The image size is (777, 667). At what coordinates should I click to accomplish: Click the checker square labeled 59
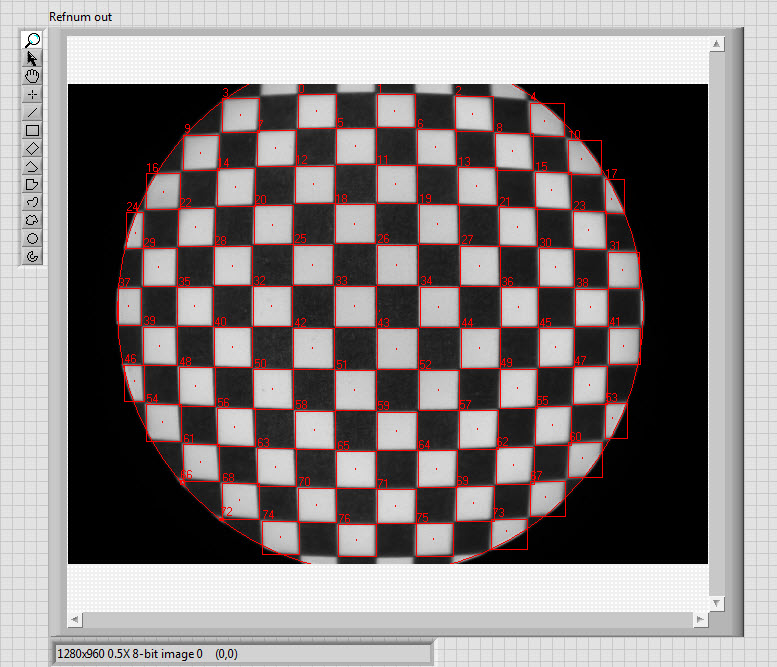(x=396, y=431)
